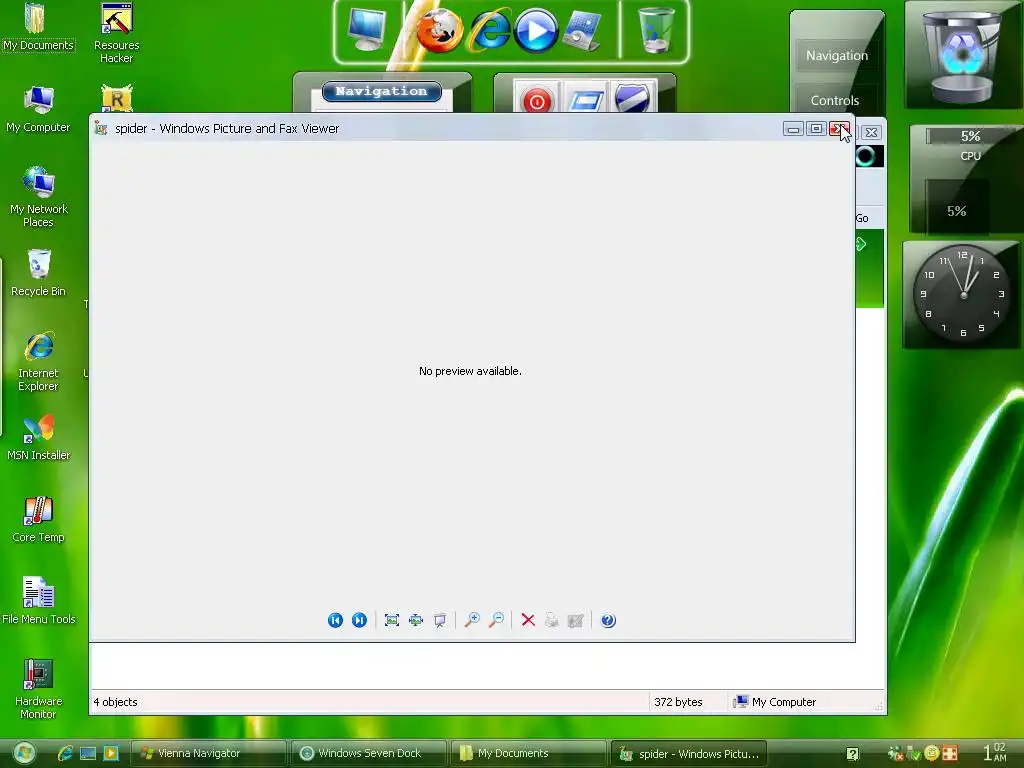Open File Menu Tools shortcut
The image size is (1024, 768).
pyautogui.click(x=38, y=601)
